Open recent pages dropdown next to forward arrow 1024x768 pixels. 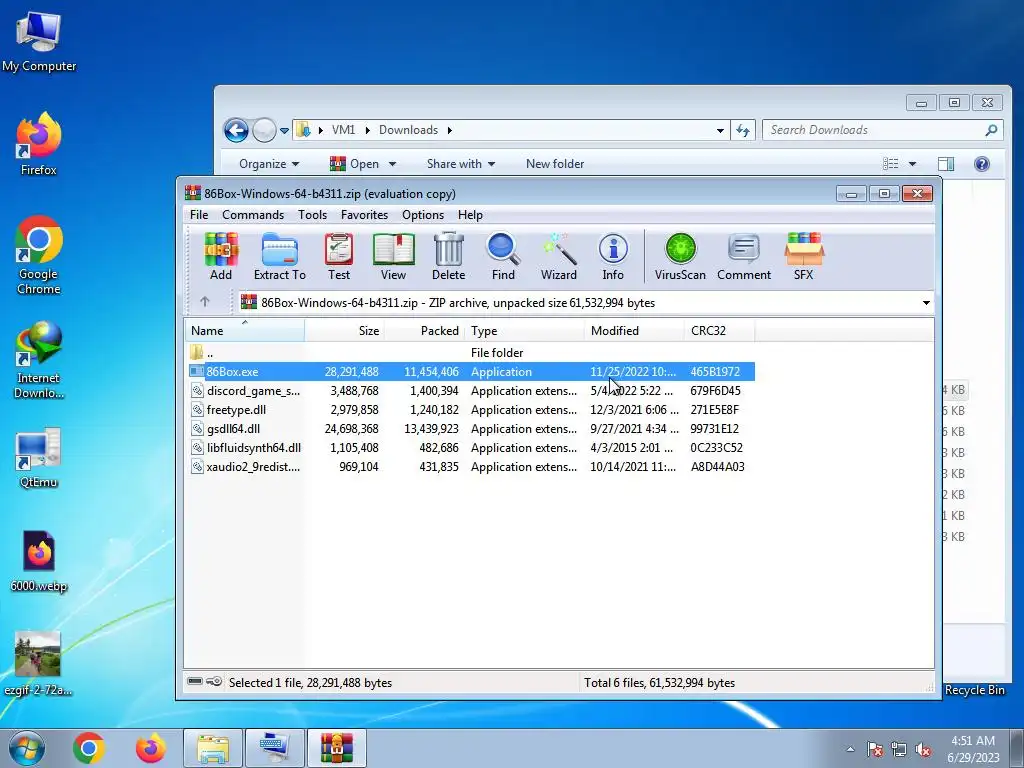click(x=284, y=131)
